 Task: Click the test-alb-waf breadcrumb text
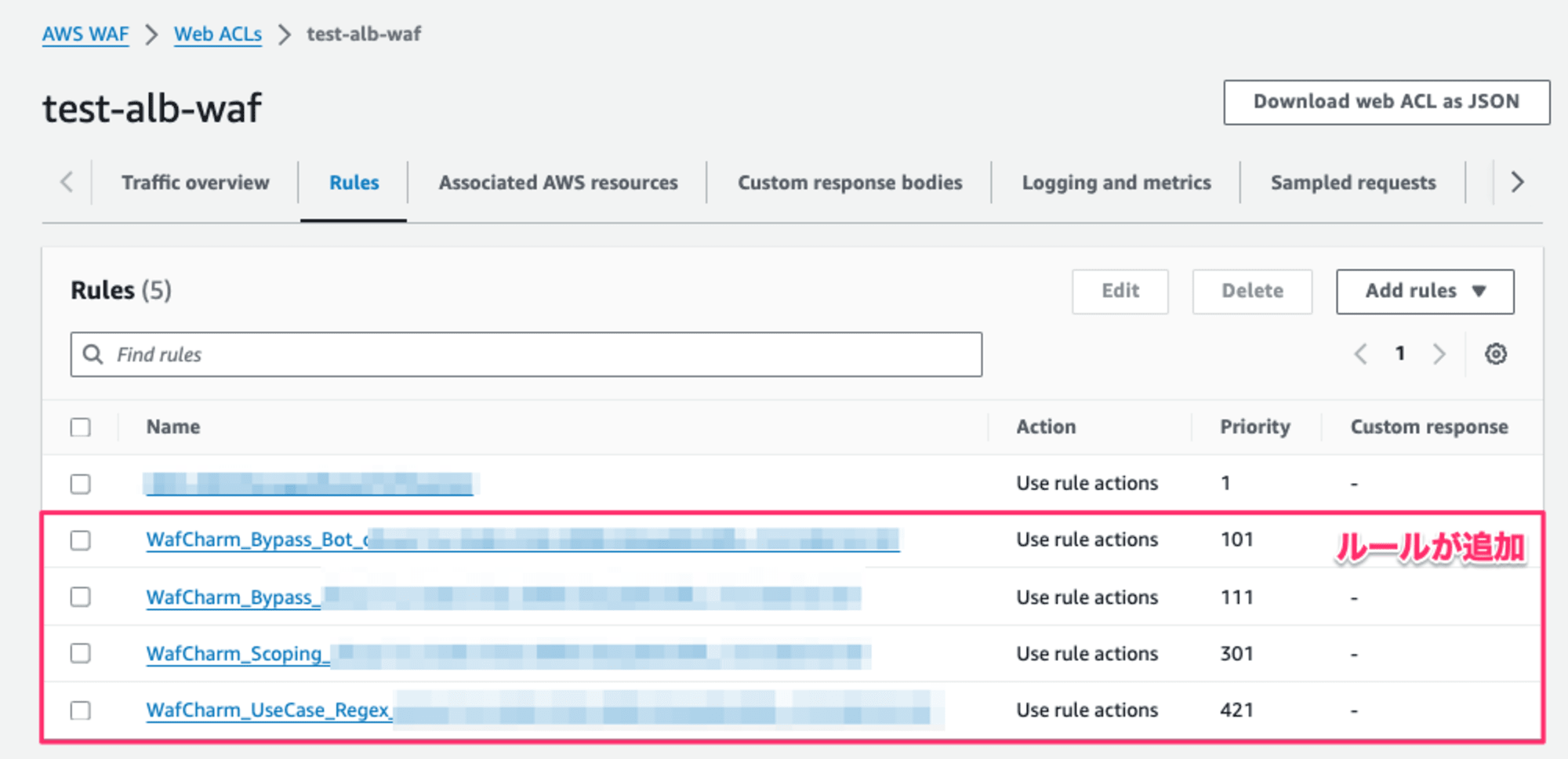pyautogui.click(x=364, y=34)
